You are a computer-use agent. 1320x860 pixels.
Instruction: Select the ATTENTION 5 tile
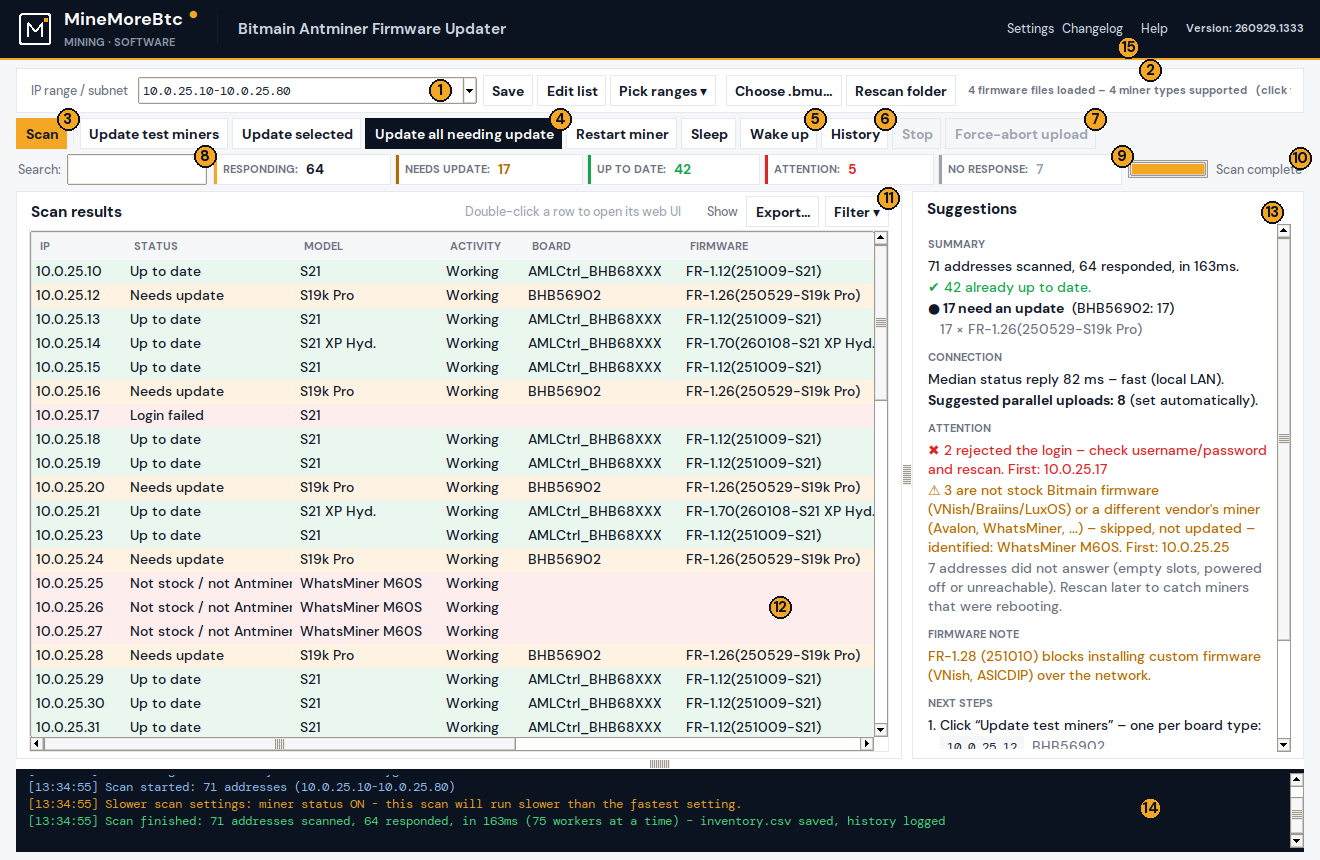[849, 169]
